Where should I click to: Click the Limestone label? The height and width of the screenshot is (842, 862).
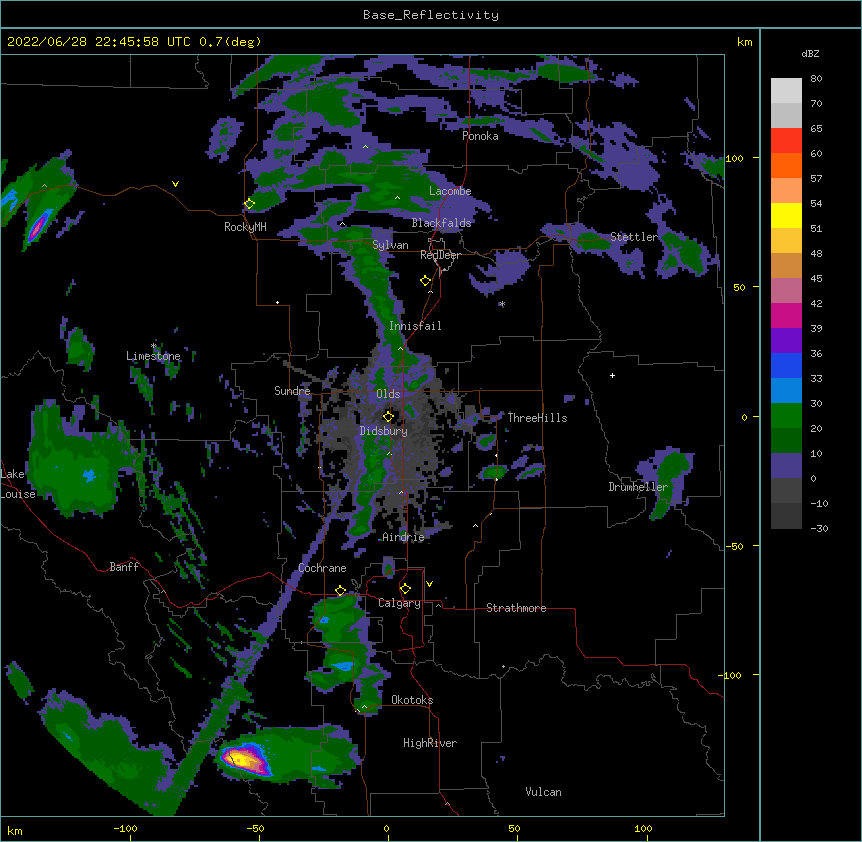[153, 356]
